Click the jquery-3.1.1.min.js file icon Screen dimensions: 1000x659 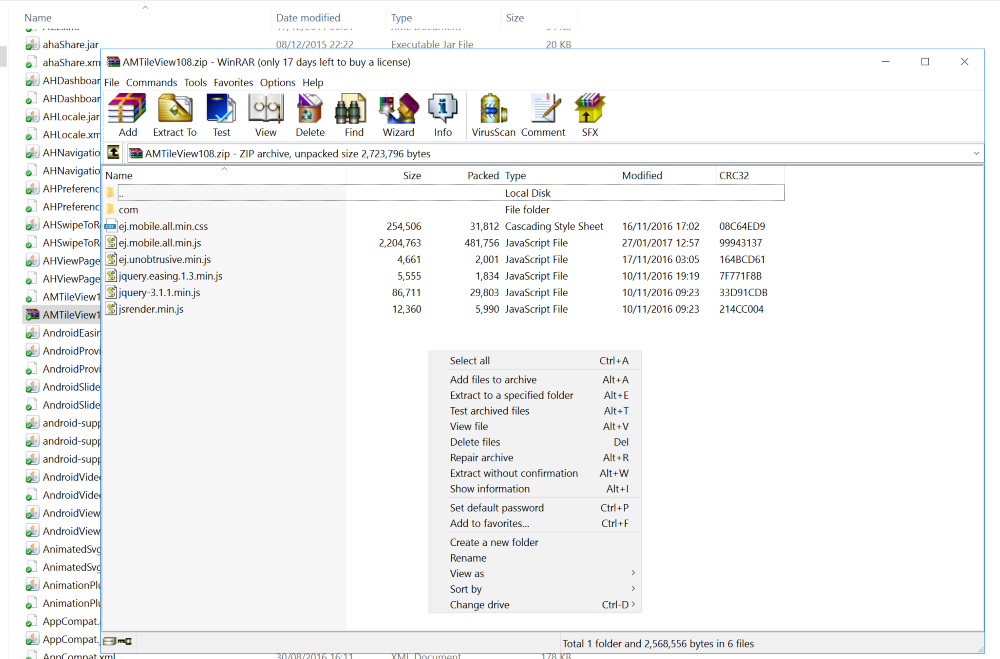111,292
